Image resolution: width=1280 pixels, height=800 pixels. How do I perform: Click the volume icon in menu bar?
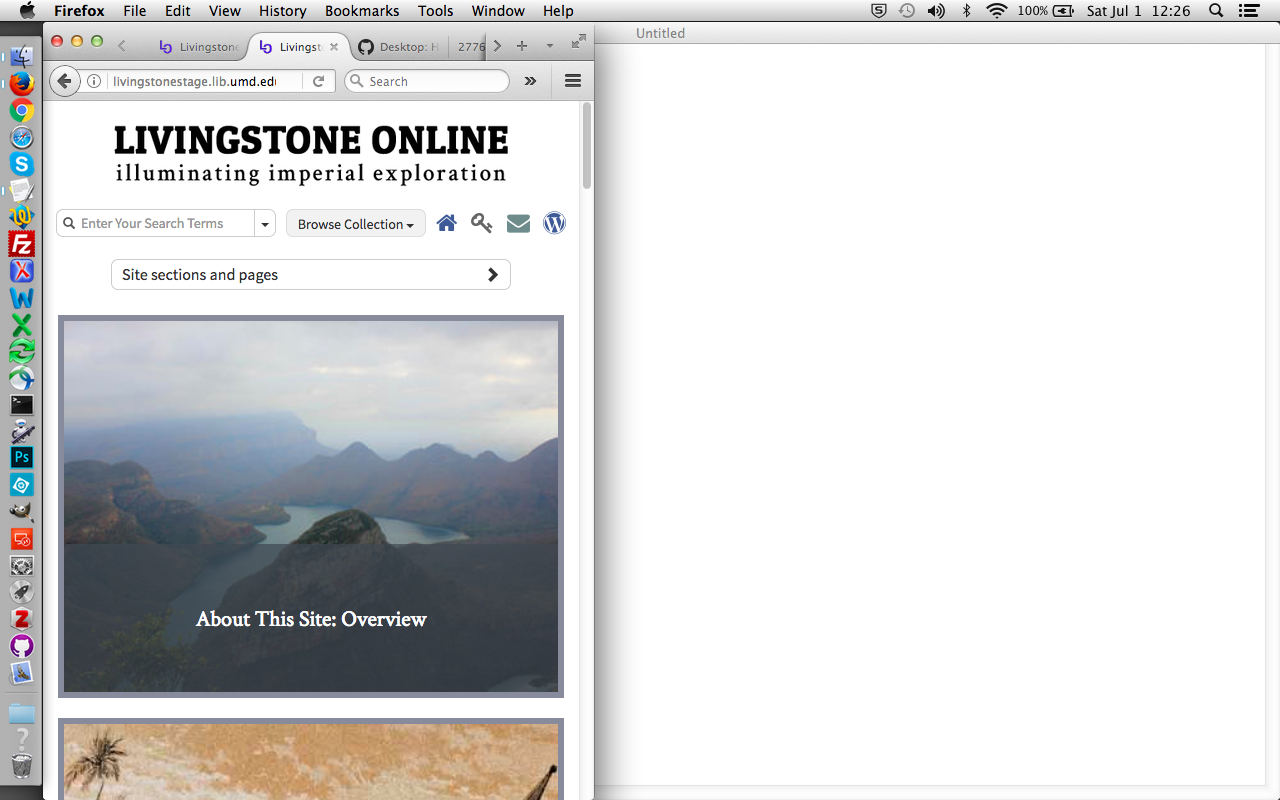[x=936, y=11]
